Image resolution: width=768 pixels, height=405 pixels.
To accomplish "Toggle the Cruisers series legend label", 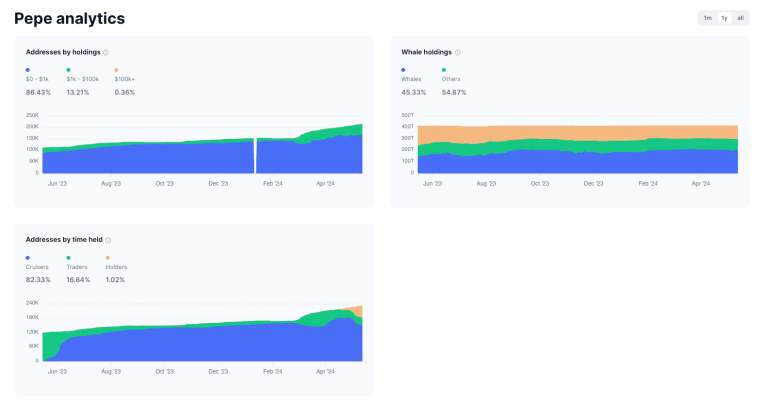I will (x=36, y=267).
